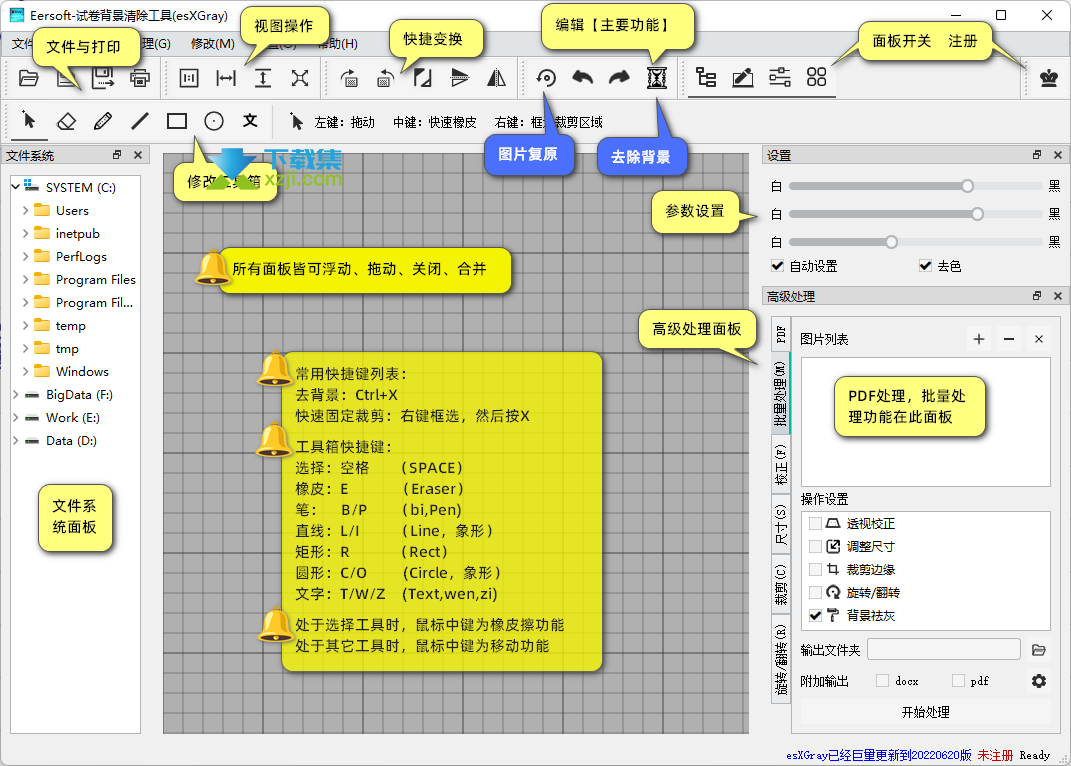Screen dimensions: 1071x766
Task: Select the Rectangle tool
Action: pos(177,121)
